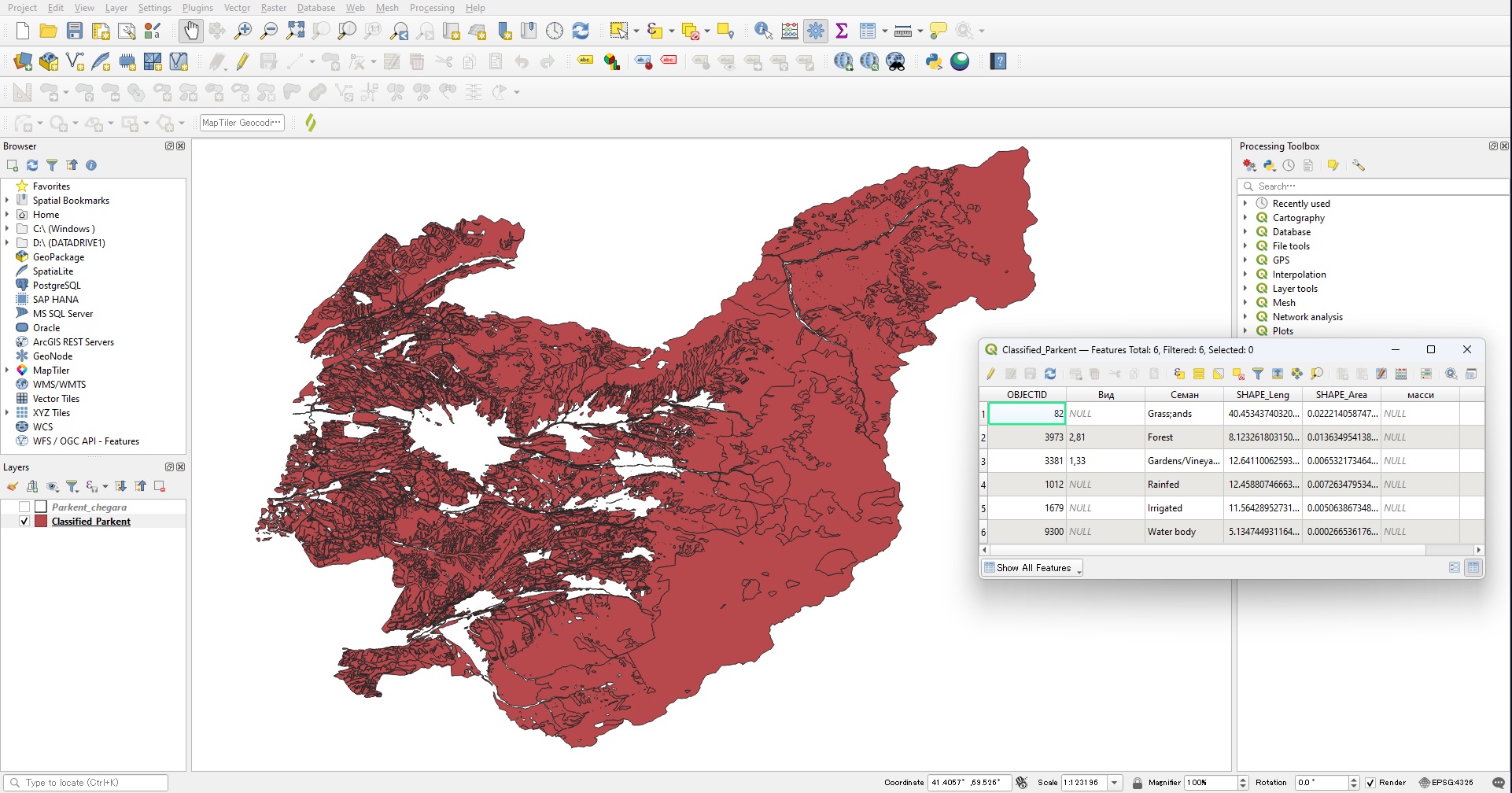
Task: Toggle the Render checkbox in status bar
Action: [1370, 783]
